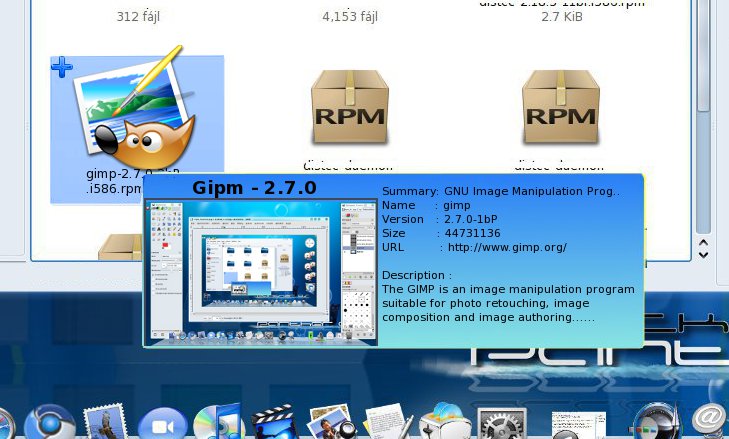Open the text document window dock icon
This screenshot has width=729, height=439.
(x=578, y=425)
